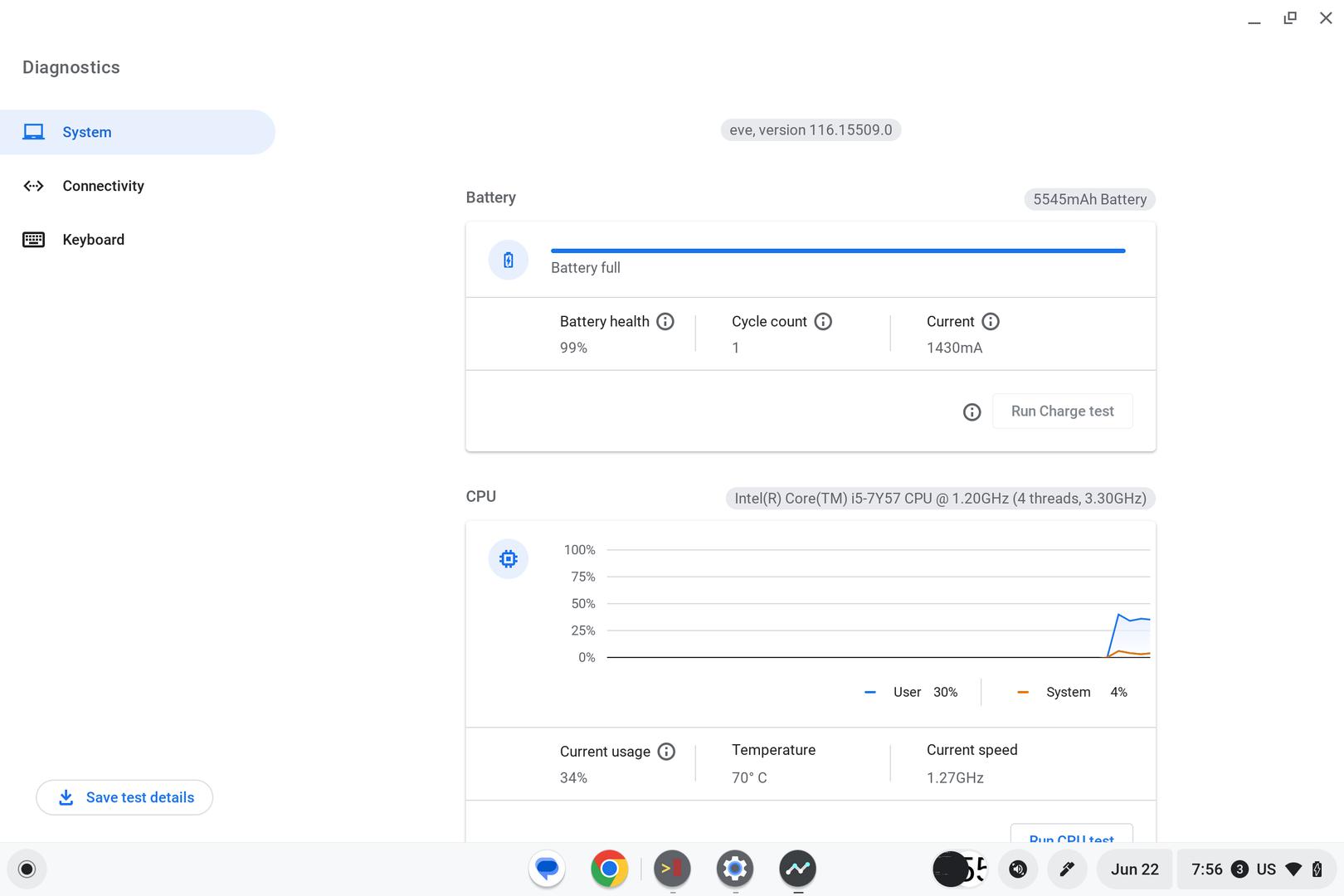Click the battery level progress bar
The width and height of the screenshot is (1344, 896).
pyautogui.click(x=838, y=251)
